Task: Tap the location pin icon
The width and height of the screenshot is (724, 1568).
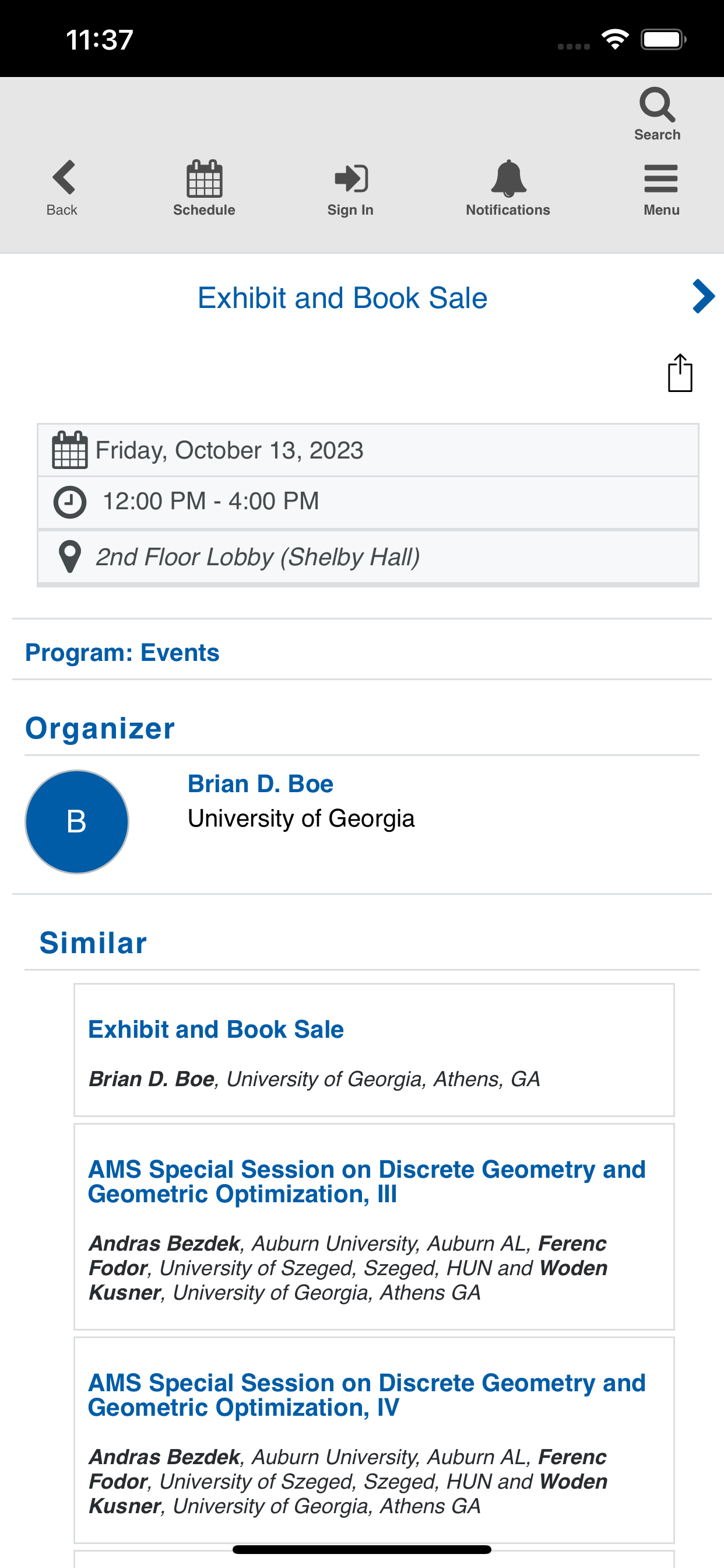Action: 70,557
